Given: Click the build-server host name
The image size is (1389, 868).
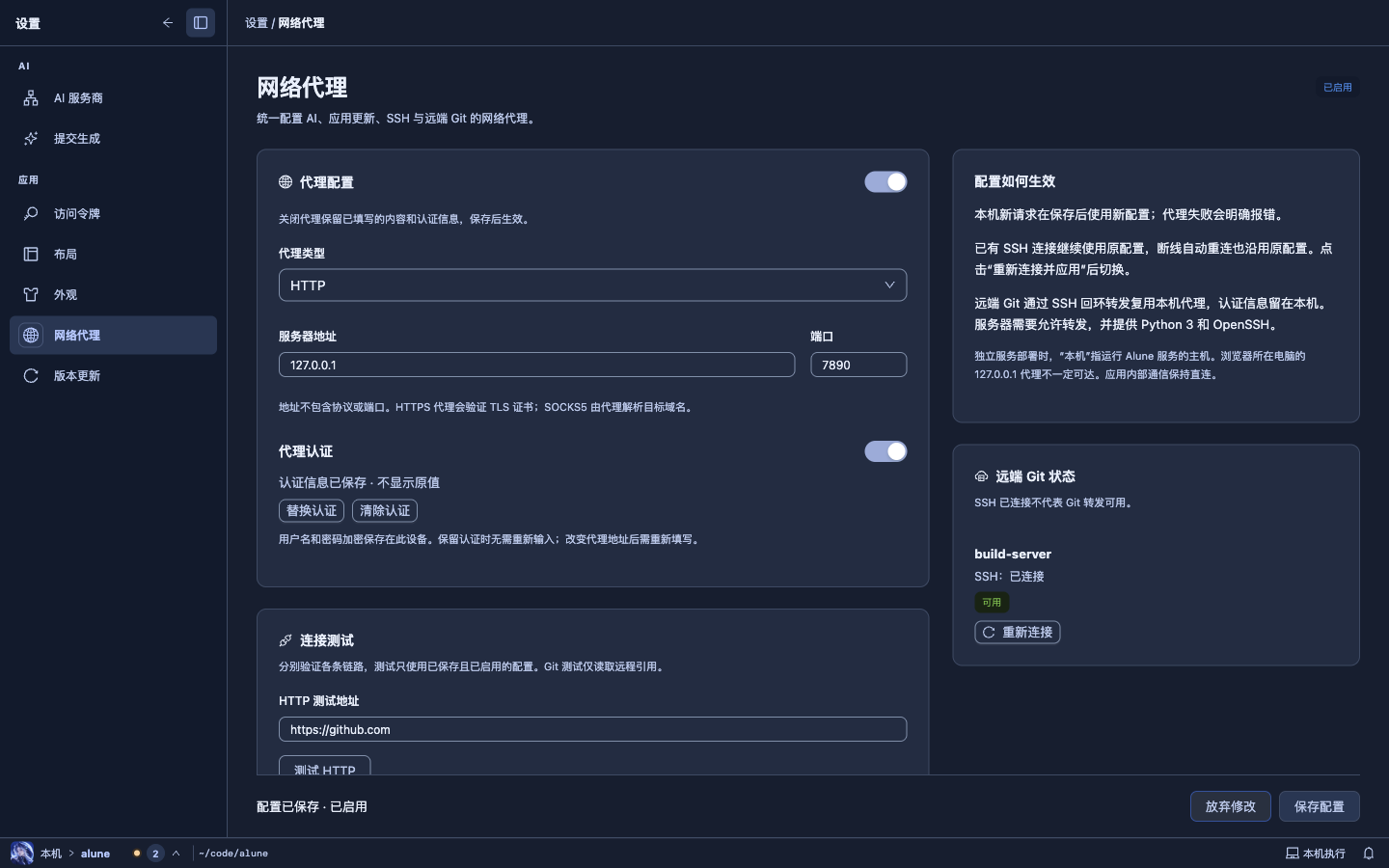Looking at the screenshot, I should click(x=1013, y=555).
